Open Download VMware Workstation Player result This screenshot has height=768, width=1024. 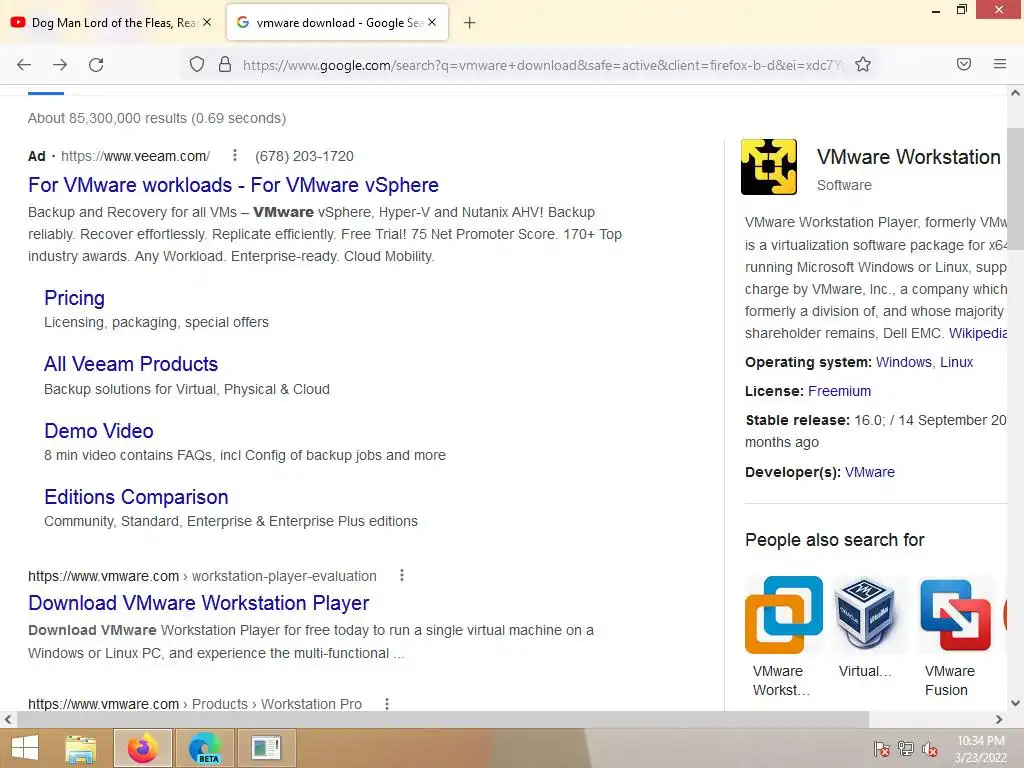pos(199,603)
